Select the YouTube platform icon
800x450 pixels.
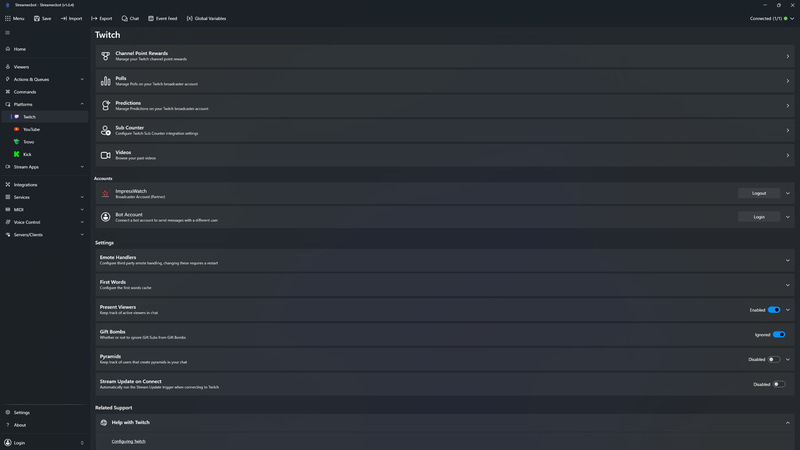(17, 129)
